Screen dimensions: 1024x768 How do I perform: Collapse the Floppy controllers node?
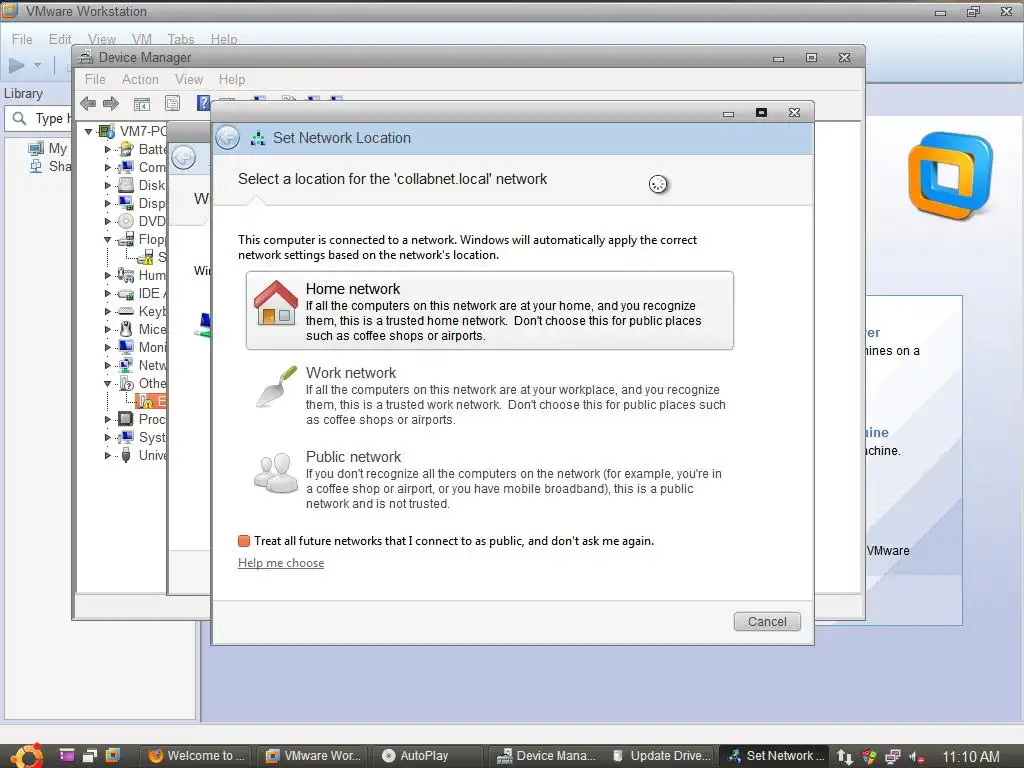(108, 240)
